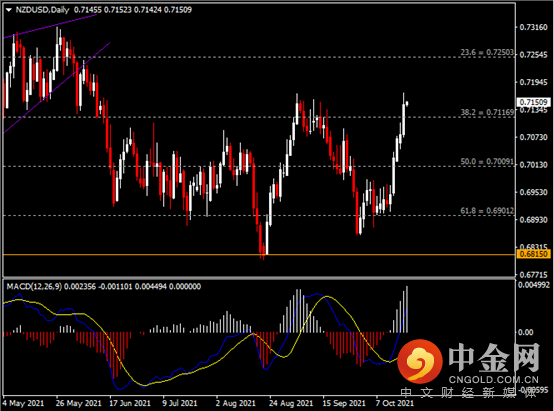
Task: Select the 50.0 = 0.70091 Fibonacci label
Action: click(x=487, y=162)
